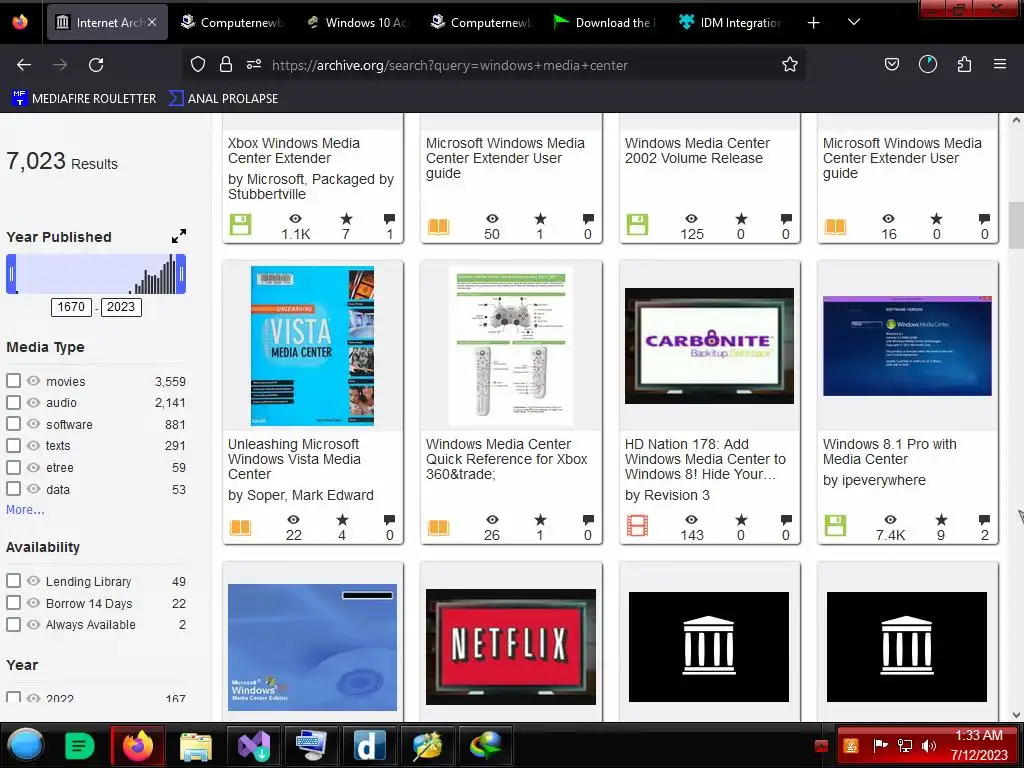Check the Borrow 14 Days checkbox
The height and width of the screenshot is (768, 1024).
[13, 603]
